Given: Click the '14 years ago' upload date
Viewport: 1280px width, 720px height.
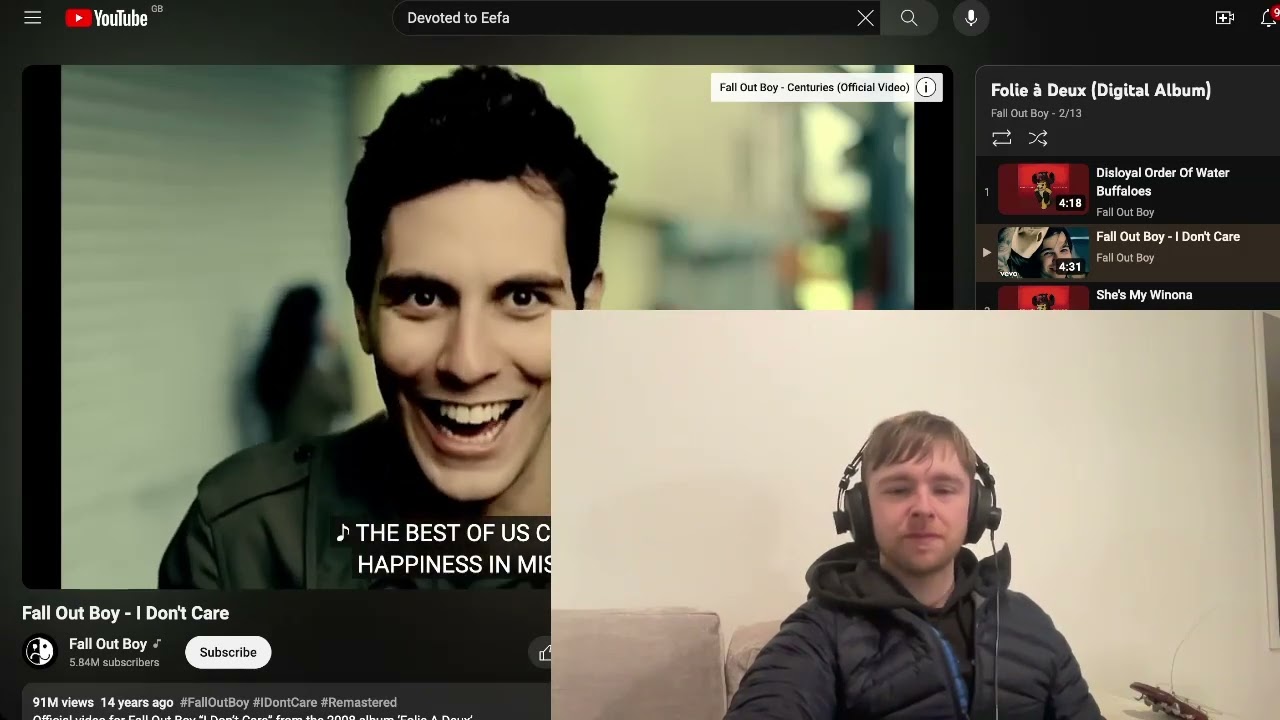Looking at the screenshot, I should click(x=137, y=703).
